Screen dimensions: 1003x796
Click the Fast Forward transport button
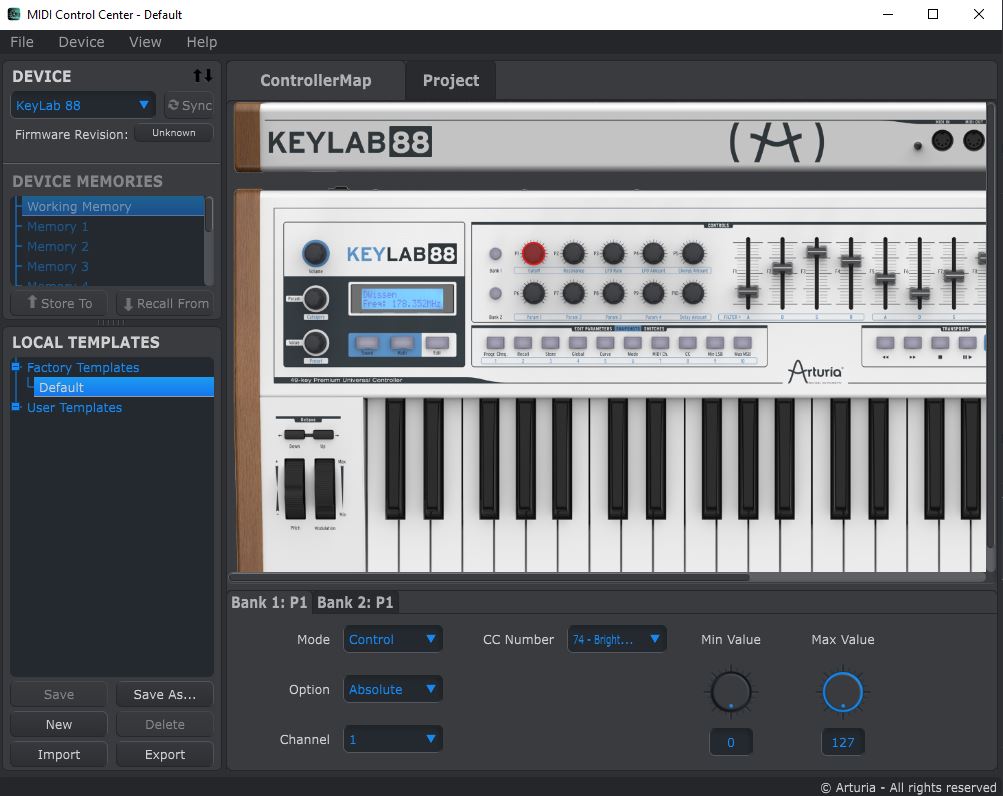point(913,343)
